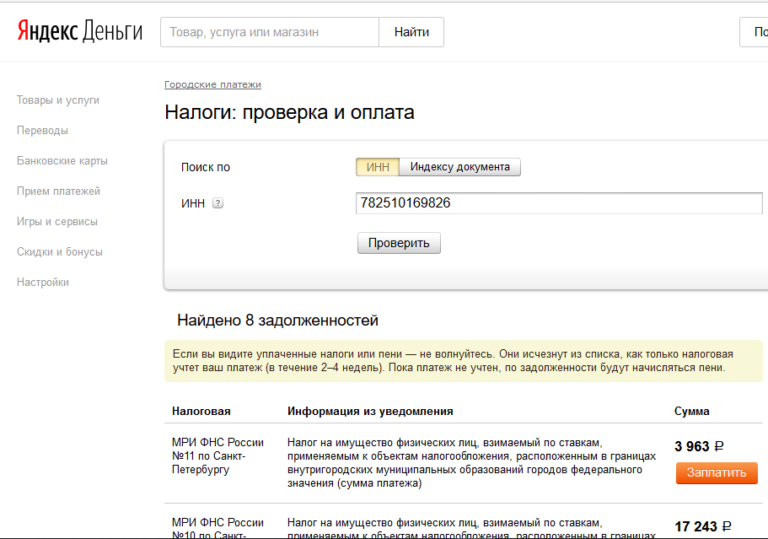Select search by ИНН toggle
The width and height of the screenshot is (768, 539).
coord(378,167)
